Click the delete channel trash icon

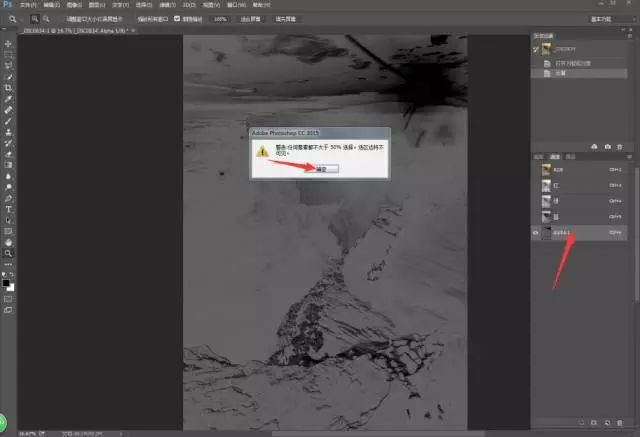click(621, 422)
